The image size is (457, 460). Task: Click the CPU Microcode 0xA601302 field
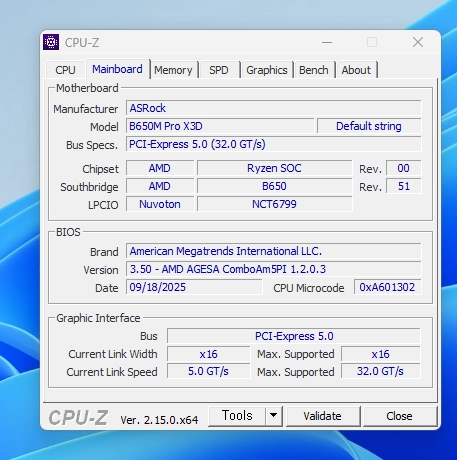point(387,287)
